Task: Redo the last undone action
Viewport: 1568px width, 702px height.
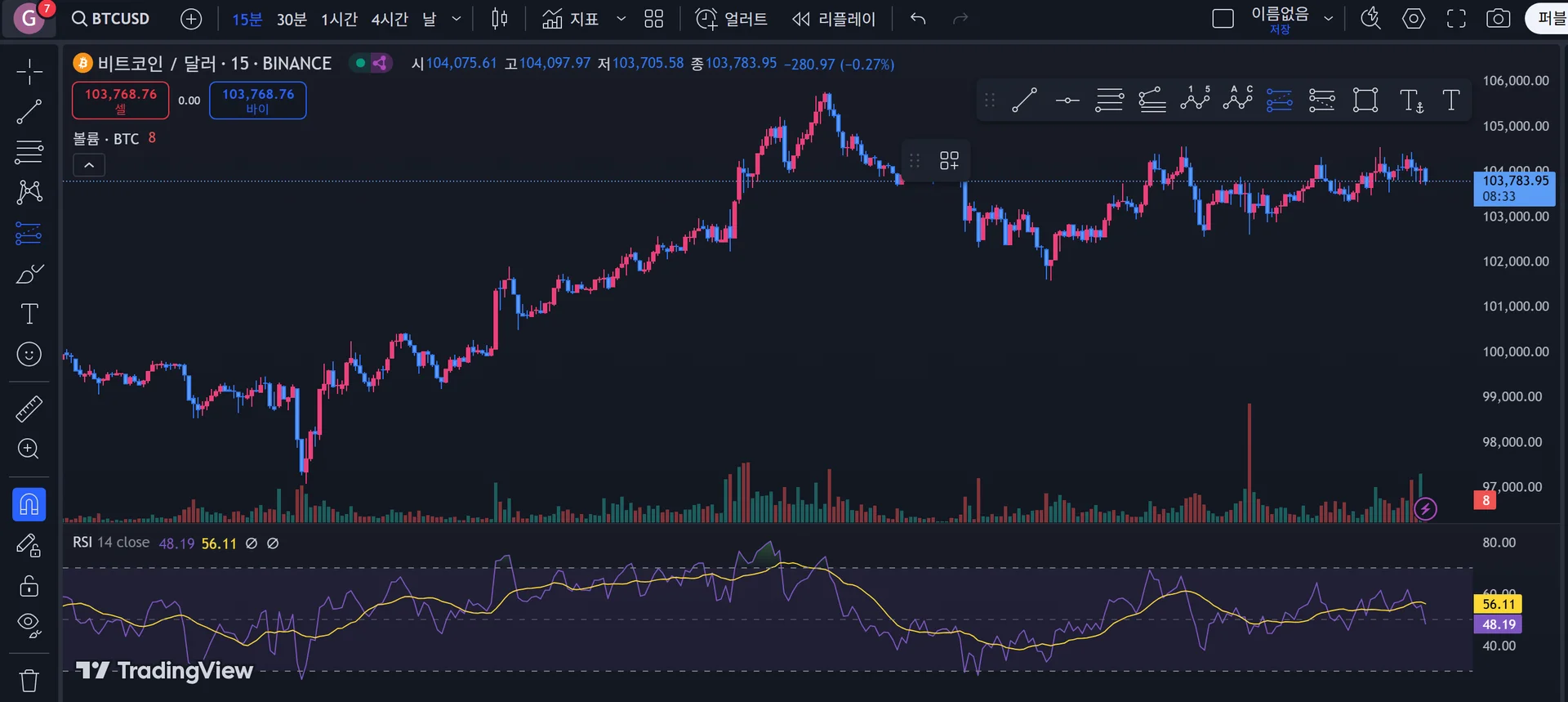Action: point(960,19)
